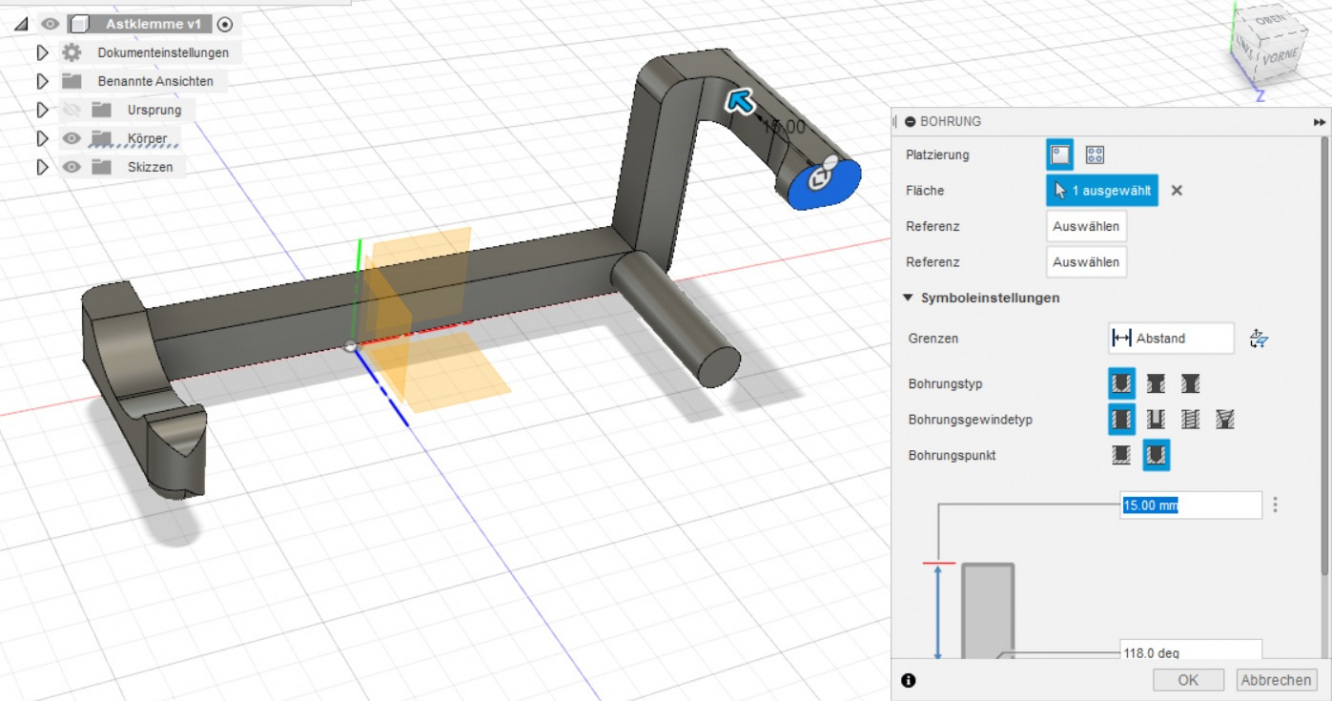Cancel the hole dialog with Abbrechen
The image size is (1332, 701).
[1275, 680]
